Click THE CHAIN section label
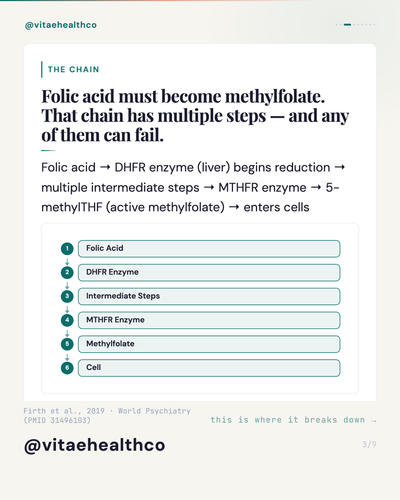The width and height of the screenshot is (400, 500). pos(73,69)
